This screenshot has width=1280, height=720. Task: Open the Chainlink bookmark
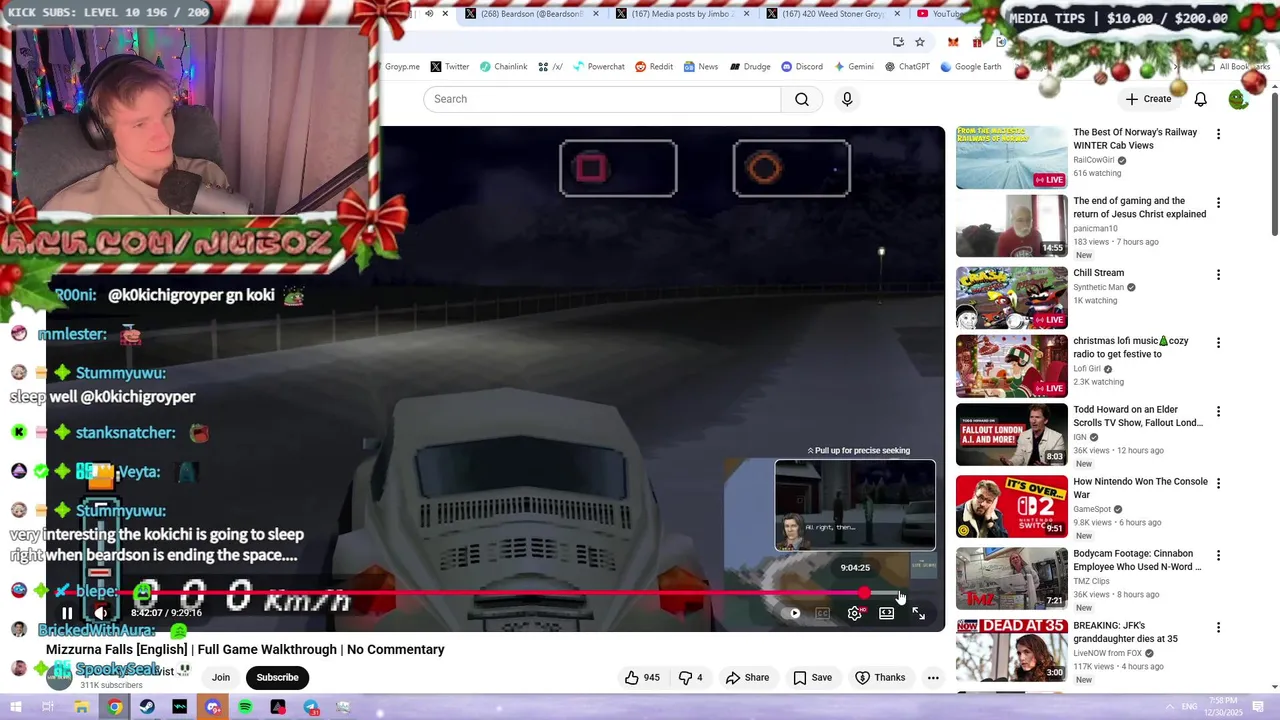pos(503,67)
